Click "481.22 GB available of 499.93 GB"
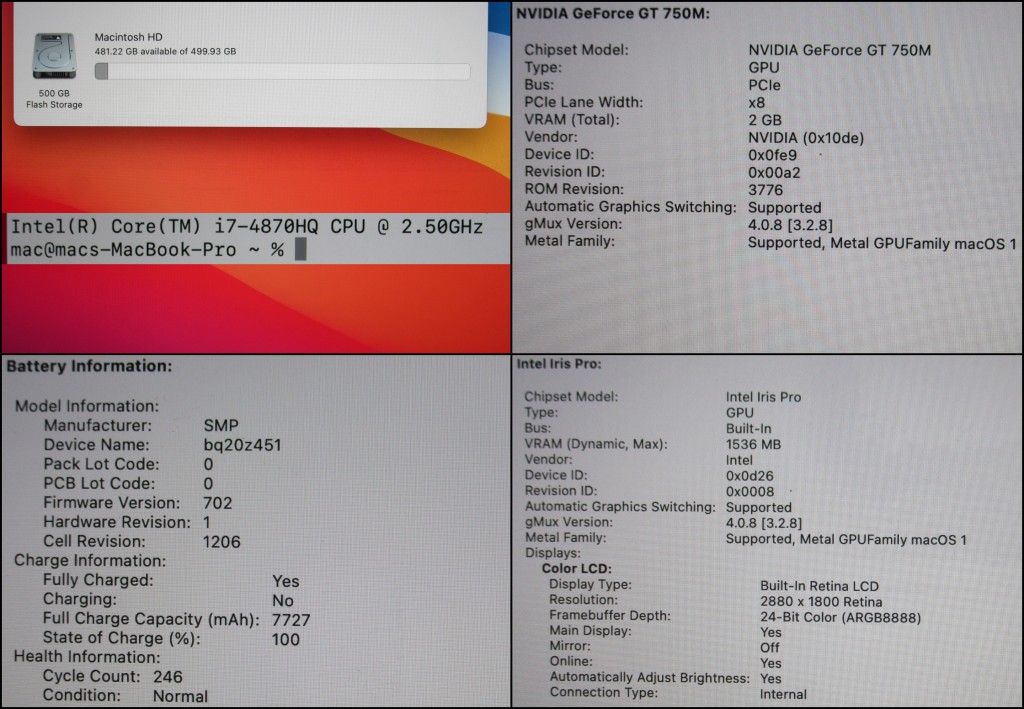This screenshot has height=709, width=1024. tap(165, 51)
